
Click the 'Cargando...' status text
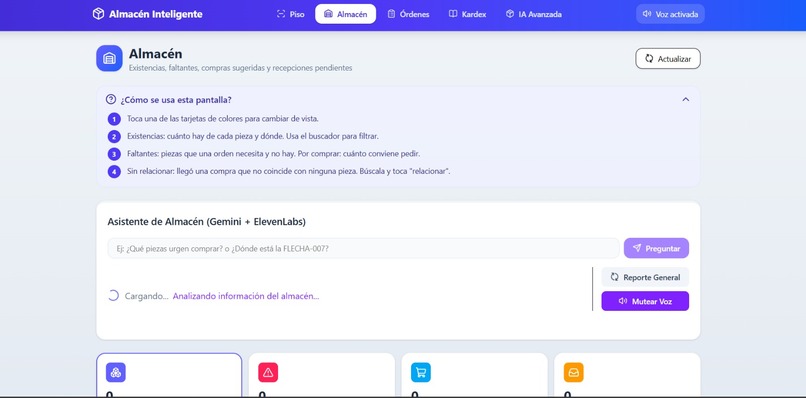point(146,296)
